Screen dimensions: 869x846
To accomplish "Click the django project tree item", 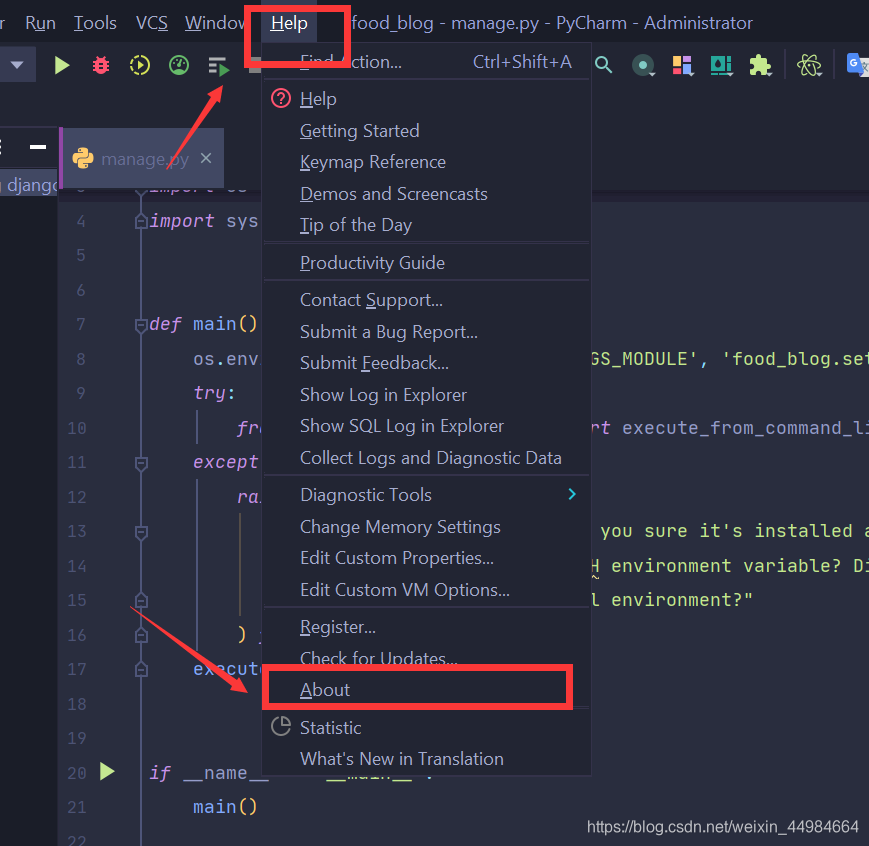I will click(x=30, y=185).
